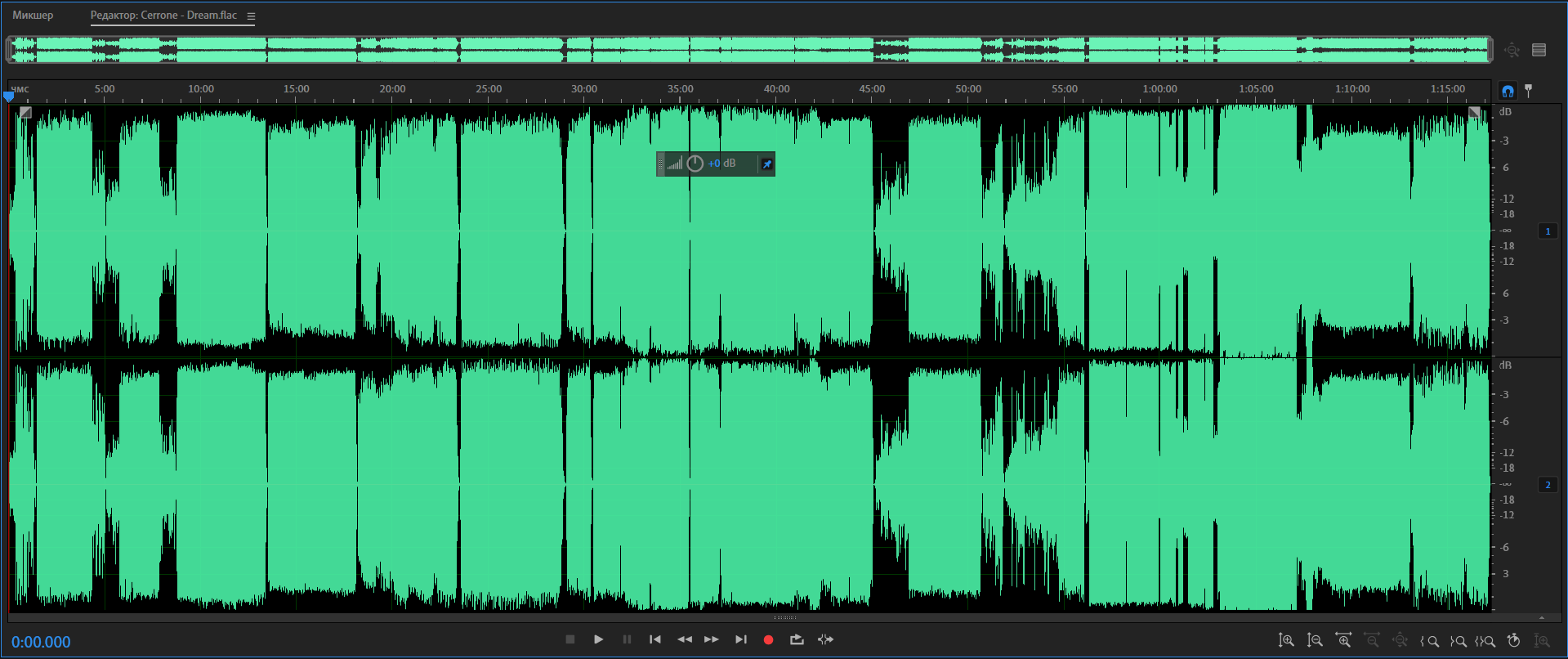The image size is (1568, 659).
Task: Toggle Loop Playback in the transport
Action: [797, 639]
